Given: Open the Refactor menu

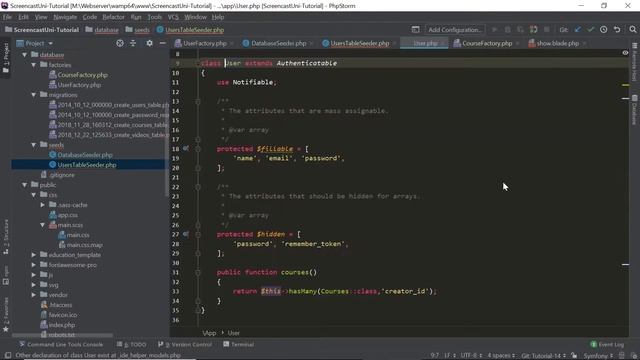Looking at the screenshot, I should click(x=113, y=17).
